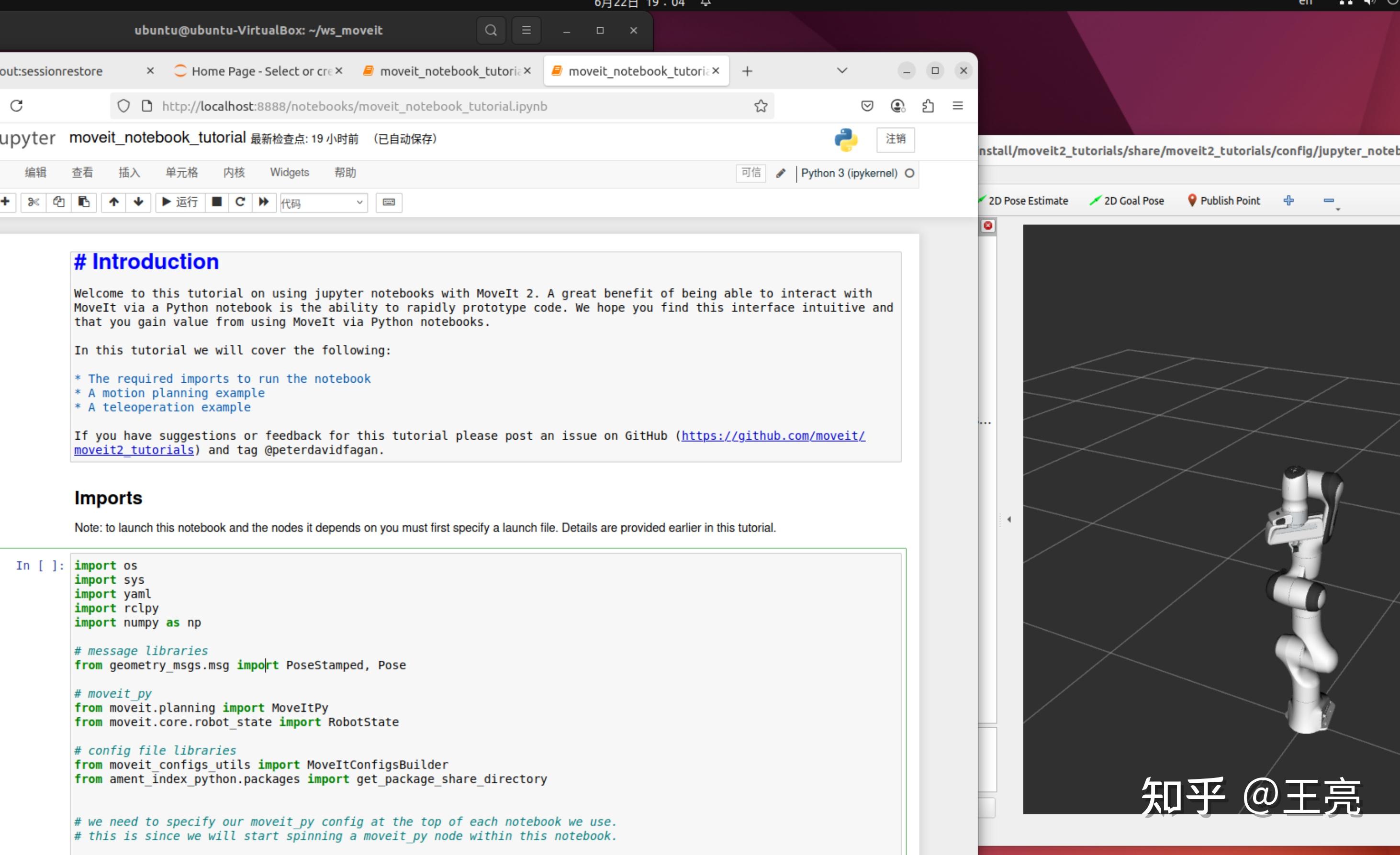The height and width of the screenshot is (855, 1400).
Task: Open the 代码 cell type dropdown
Action: click(x=323, y=203)
